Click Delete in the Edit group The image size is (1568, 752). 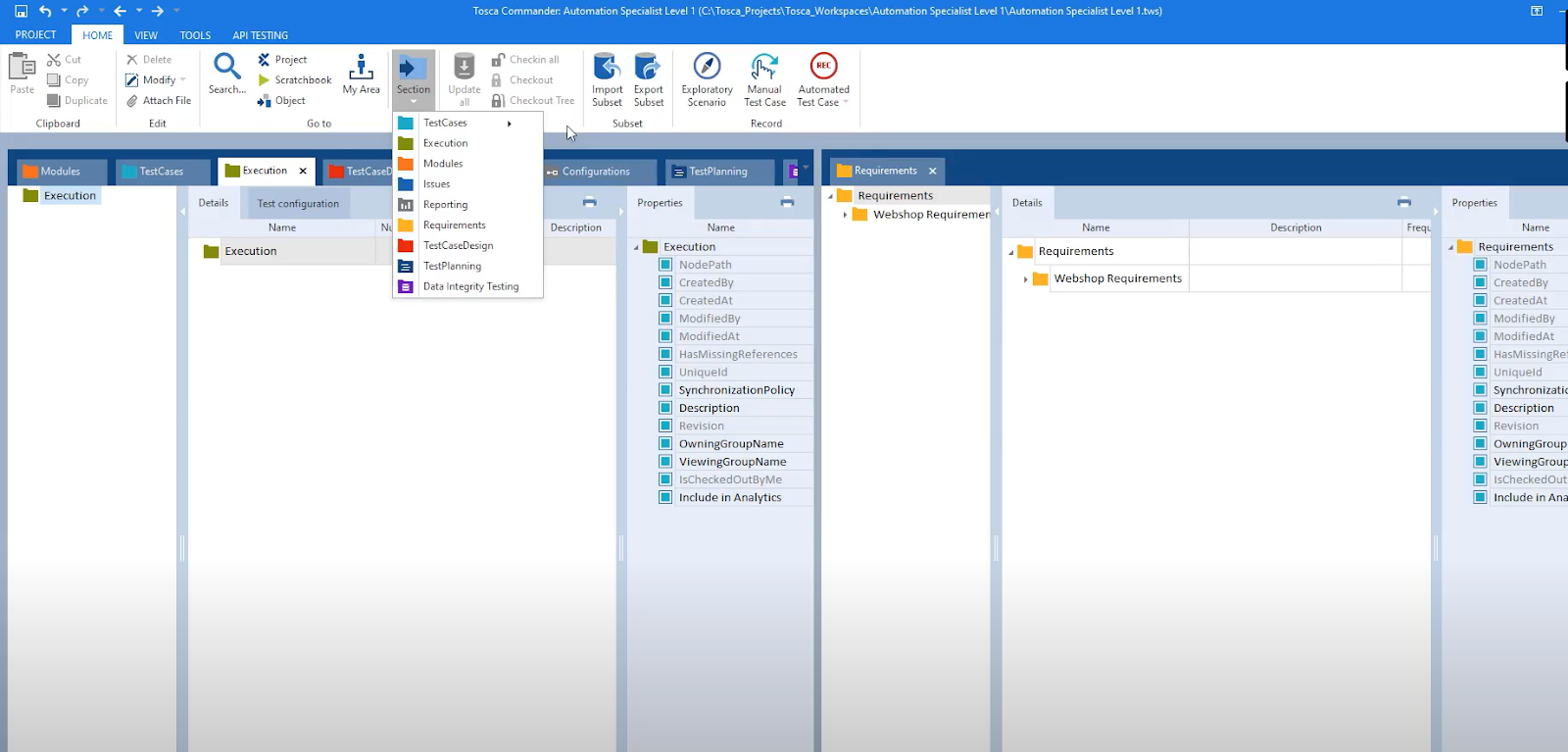(x=148, y=60)
